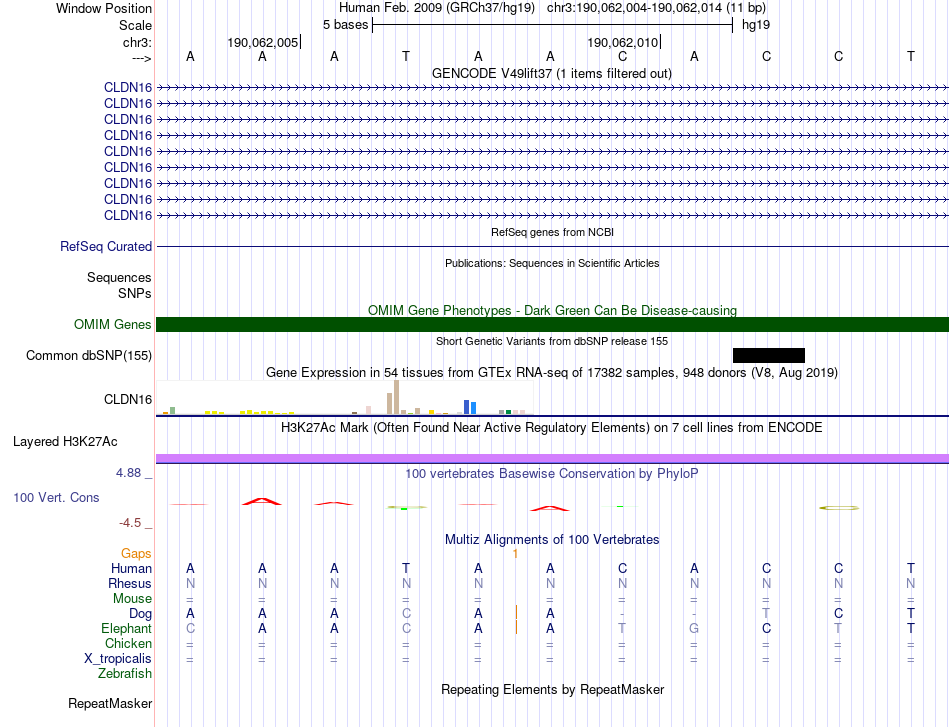Click the Publications: Sequences in Scientific Articles title

pyautogui.click(x=552, y=263)
